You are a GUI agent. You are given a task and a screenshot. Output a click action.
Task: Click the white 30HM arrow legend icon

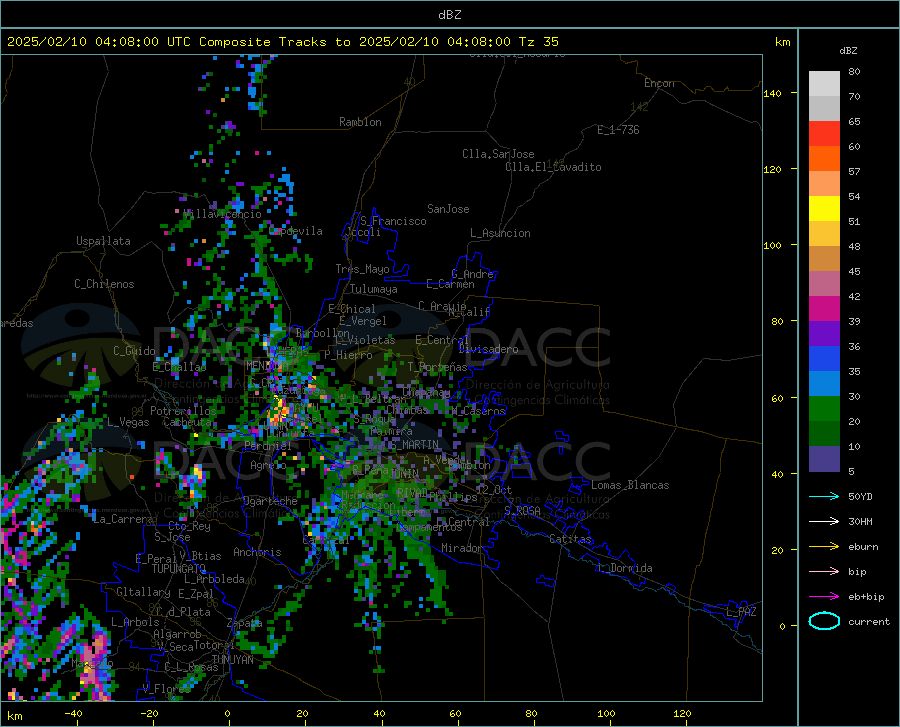(824, 522)
